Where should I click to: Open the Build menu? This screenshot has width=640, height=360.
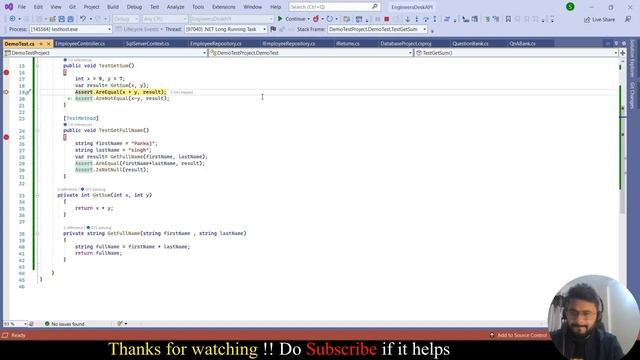click(x=113, y=7)
